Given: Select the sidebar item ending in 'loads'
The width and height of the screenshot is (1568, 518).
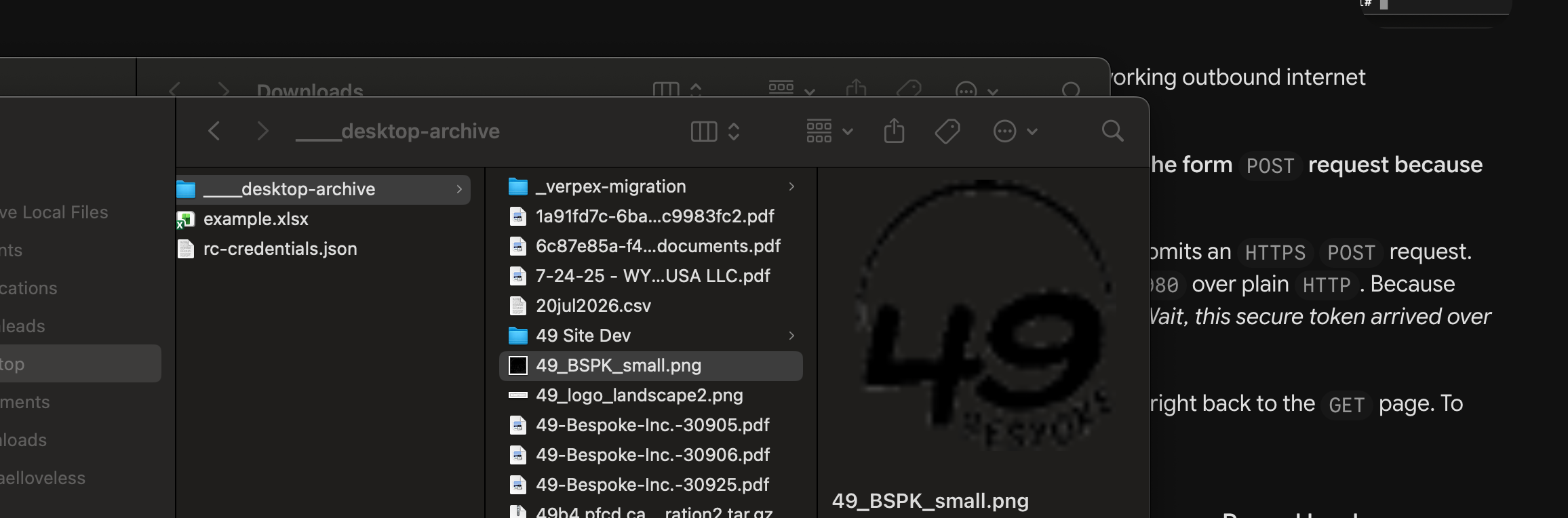Looking at the screenshot, I should click(24, 440).
